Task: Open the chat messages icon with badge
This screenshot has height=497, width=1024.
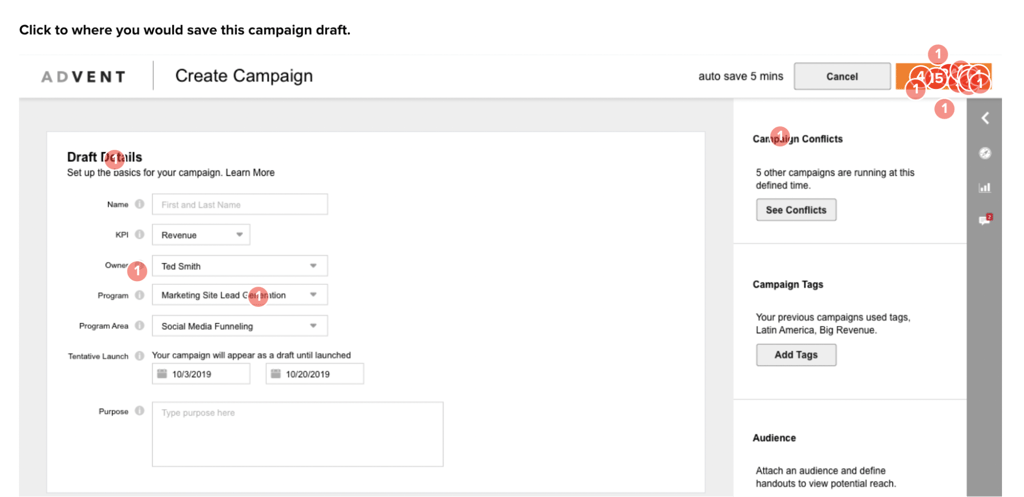Action: click(985, 220)
